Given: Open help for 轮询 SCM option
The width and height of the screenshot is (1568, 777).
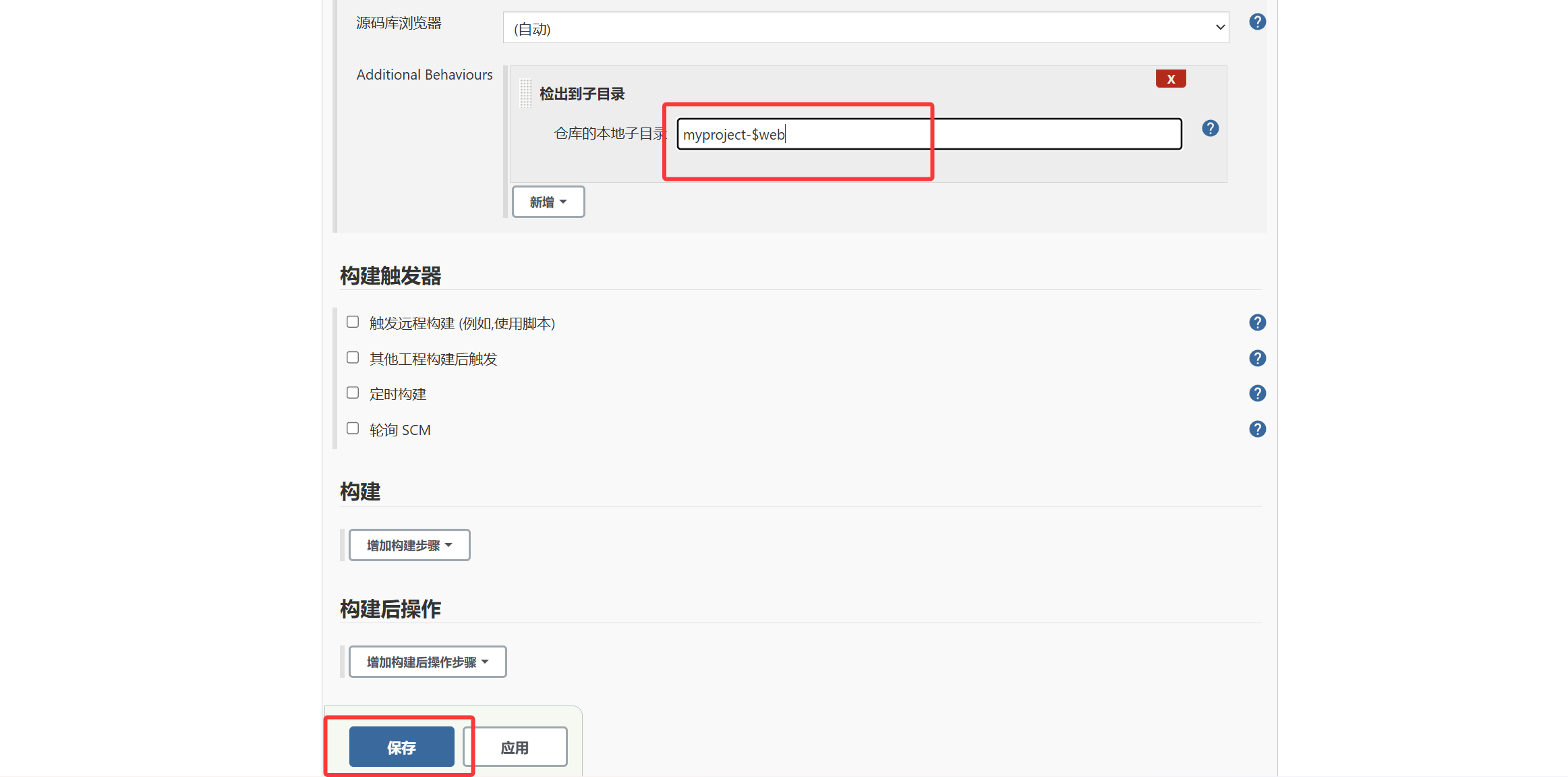Looking at the screenshot, I should click(1257, 429).
